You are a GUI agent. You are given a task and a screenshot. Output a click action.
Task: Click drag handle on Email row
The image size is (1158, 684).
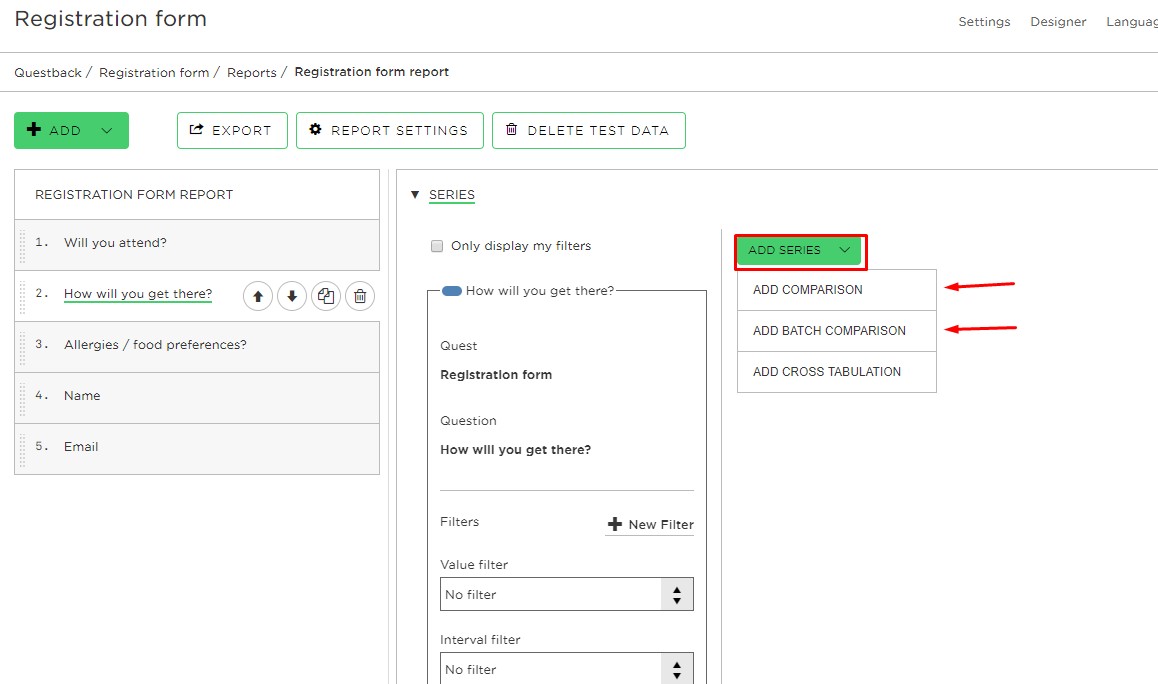(22, 449)
